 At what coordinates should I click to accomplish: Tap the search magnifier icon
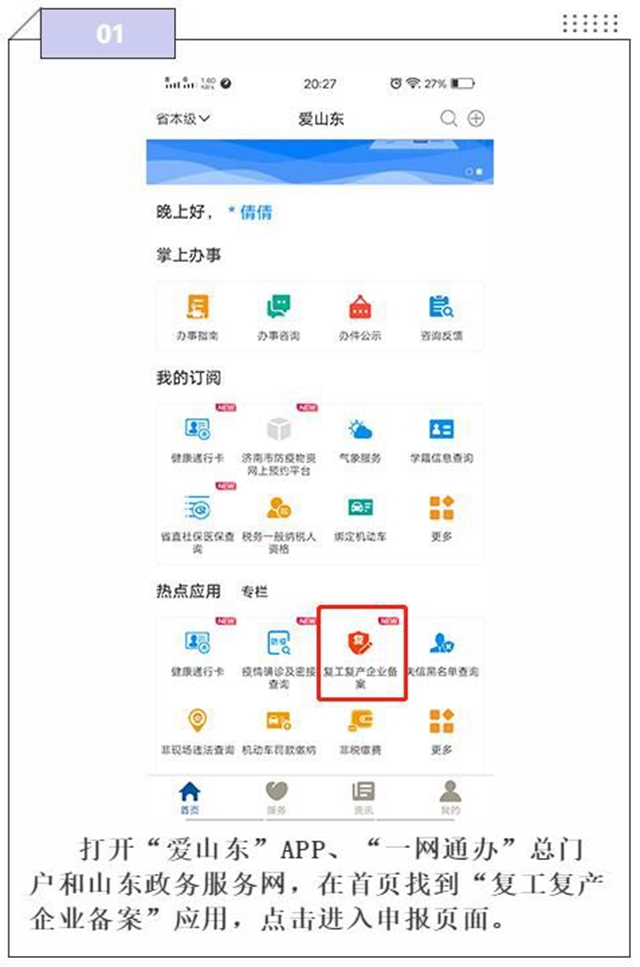[449, 118]
